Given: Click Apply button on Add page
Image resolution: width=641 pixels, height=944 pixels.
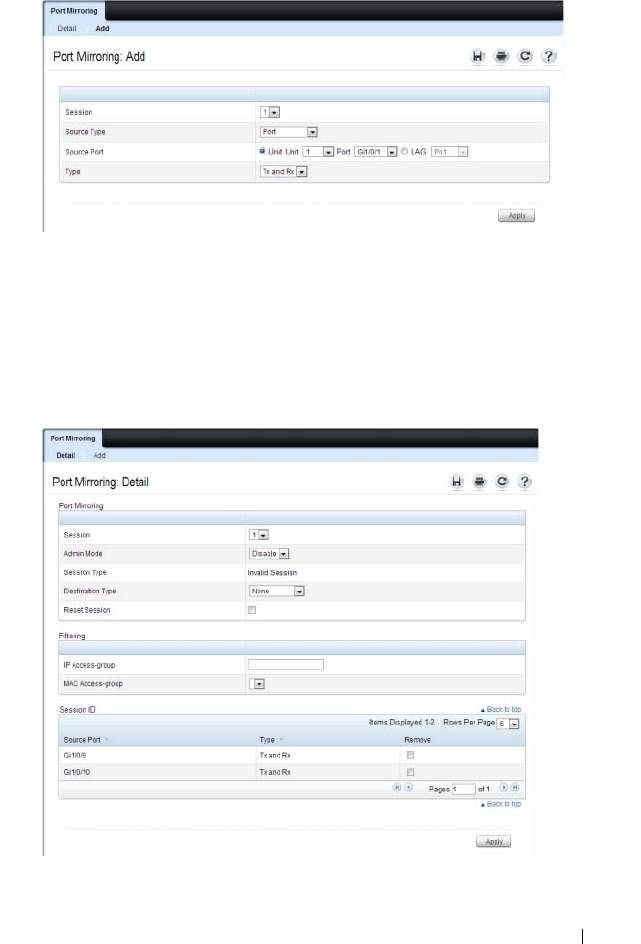Looking at the screenshot, I should tap(516, 216).
